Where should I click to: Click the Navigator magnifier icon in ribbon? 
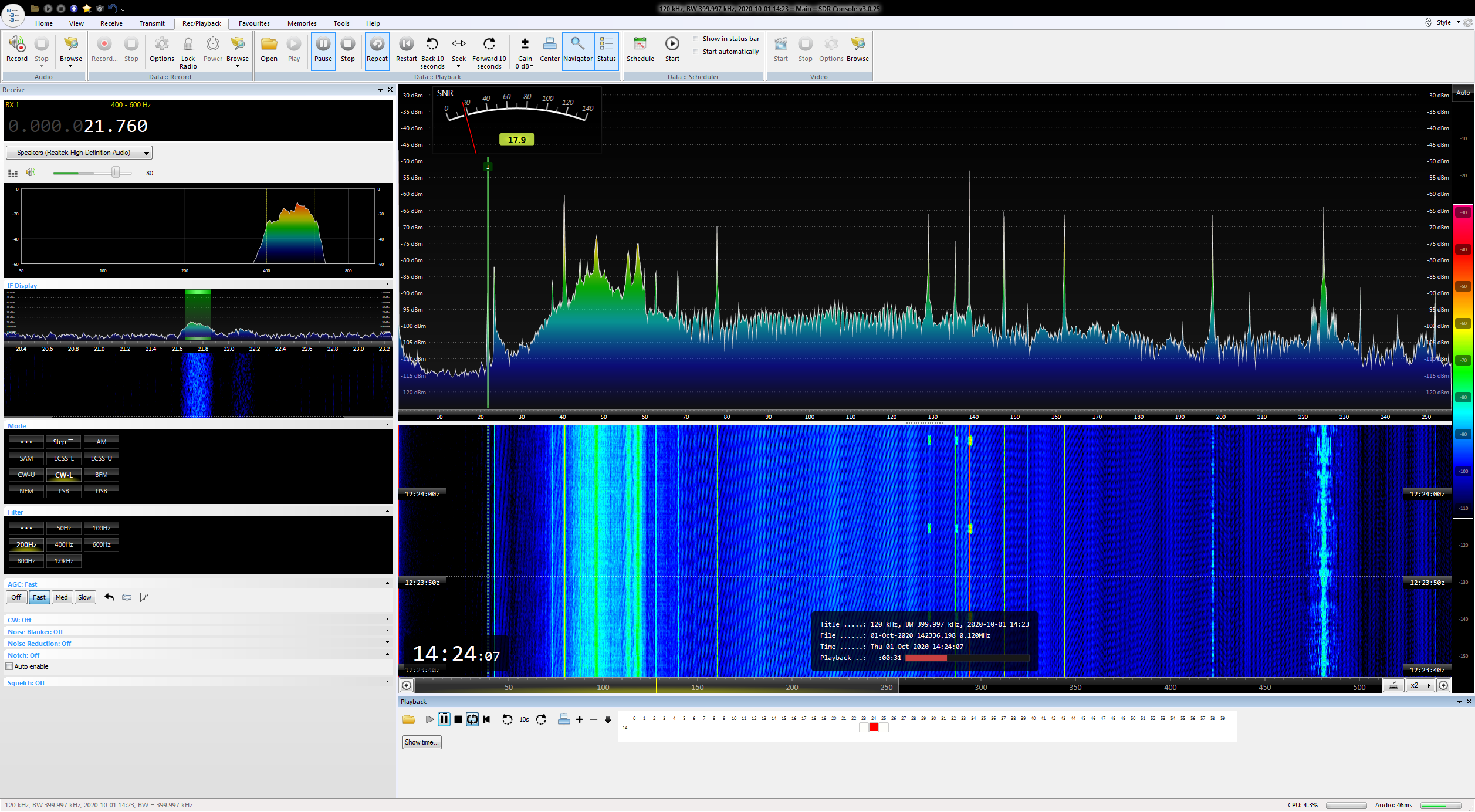point(577,45)
